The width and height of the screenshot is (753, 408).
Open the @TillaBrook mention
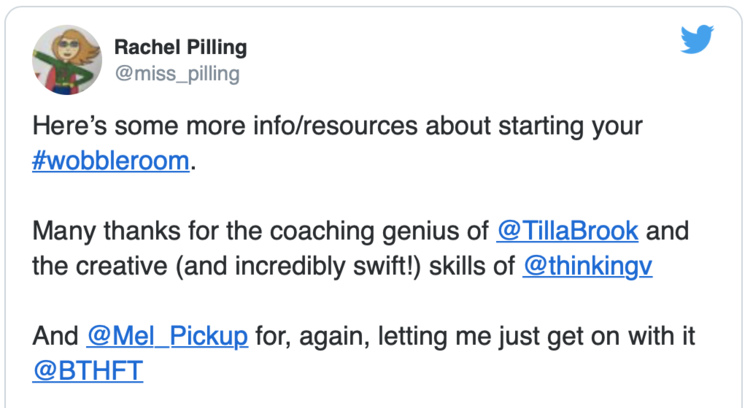click(x=568, y=230)
